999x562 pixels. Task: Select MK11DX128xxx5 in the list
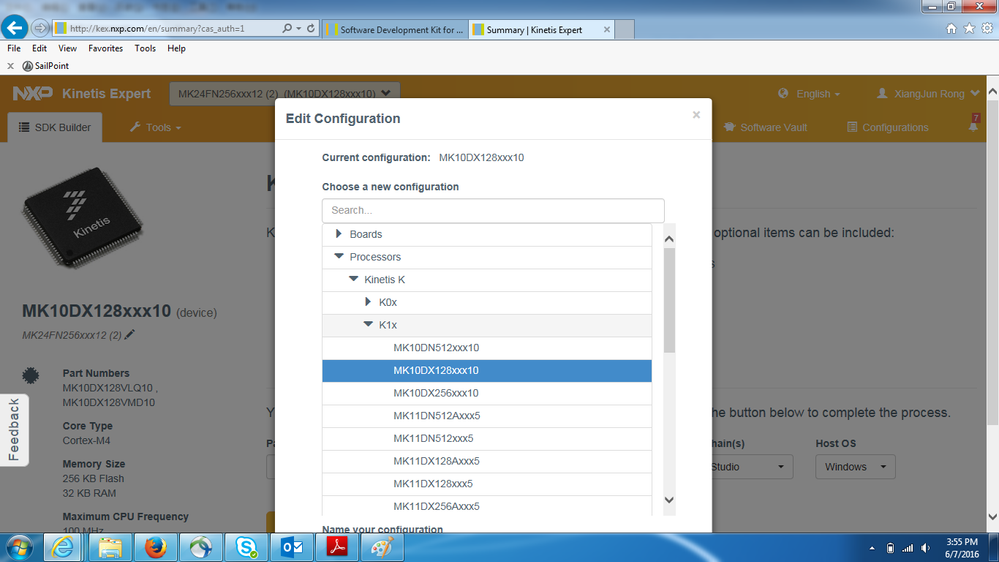click(487, 484)
